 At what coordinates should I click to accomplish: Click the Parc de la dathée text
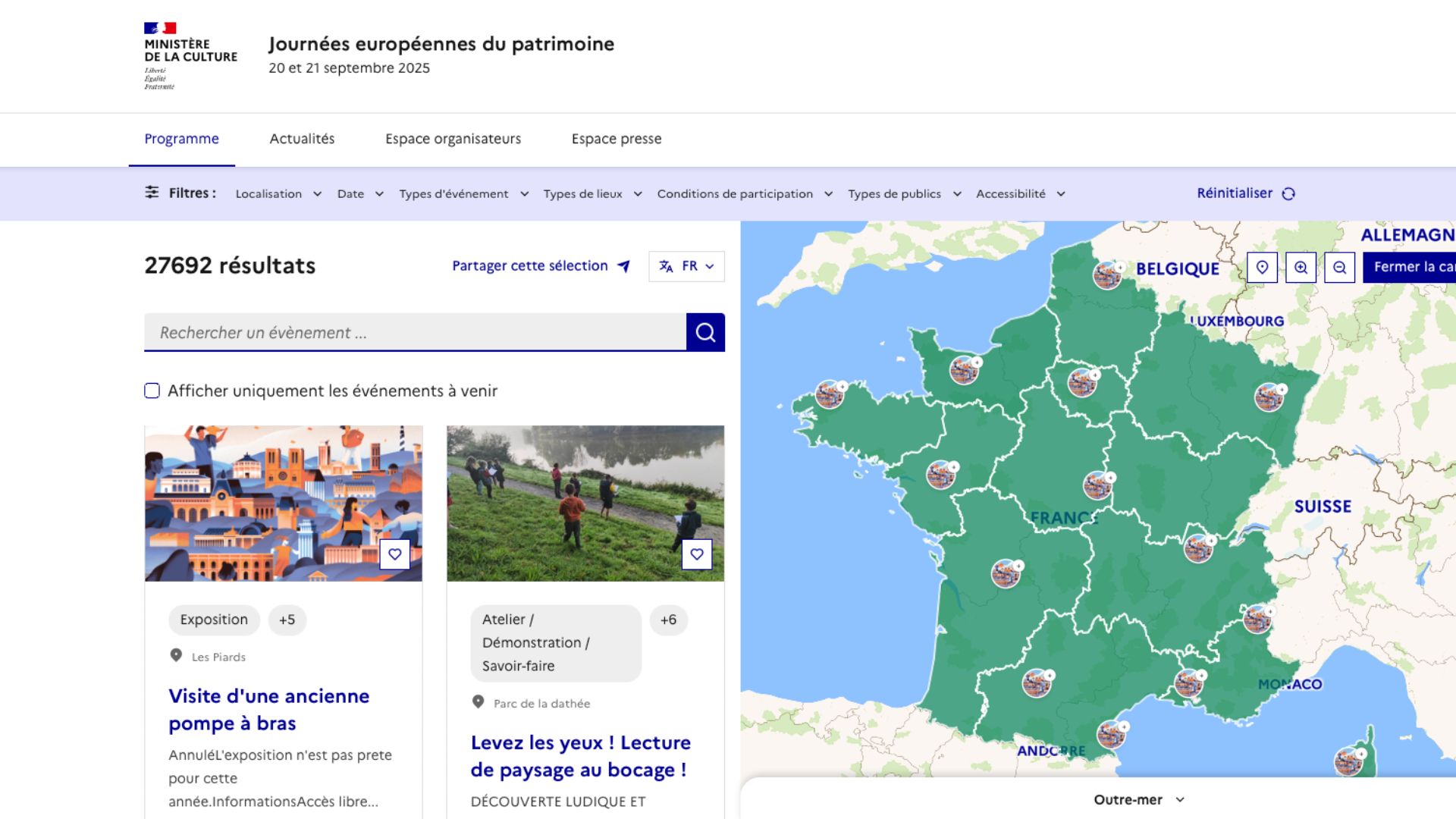click(541, 704)
